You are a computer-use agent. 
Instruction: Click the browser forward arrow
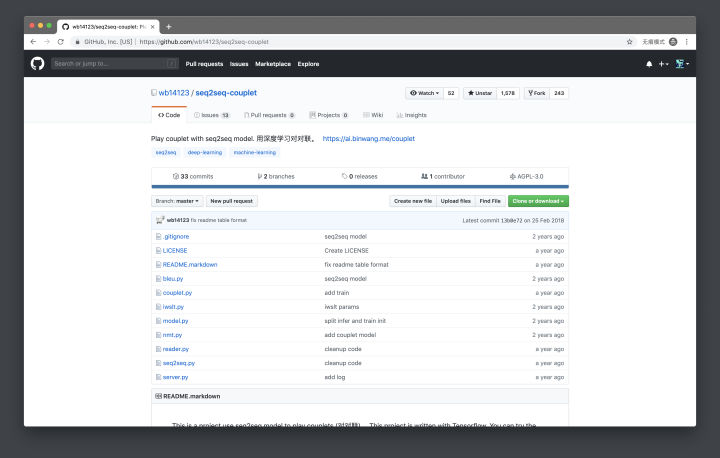pyautogui.click(x=47, y=42)
